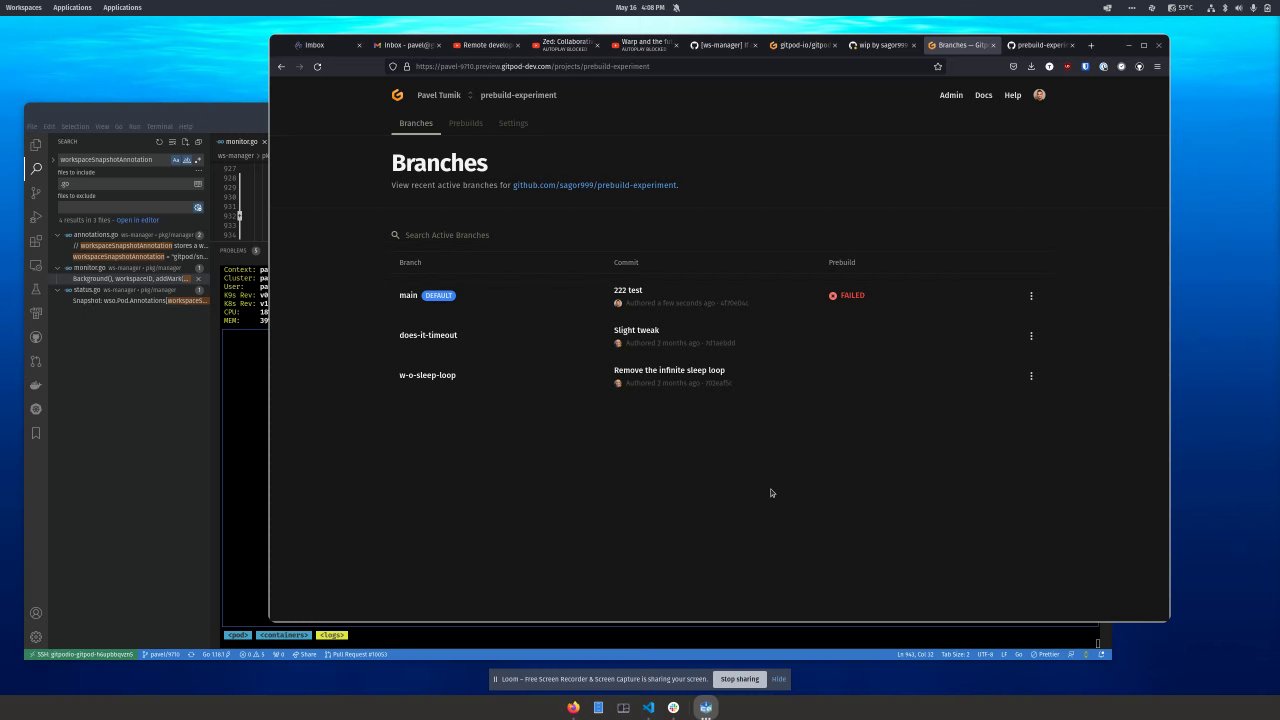Open Manage gear in VS Code
Viewport: 1280px width, 720px height.
coord(36,637)
